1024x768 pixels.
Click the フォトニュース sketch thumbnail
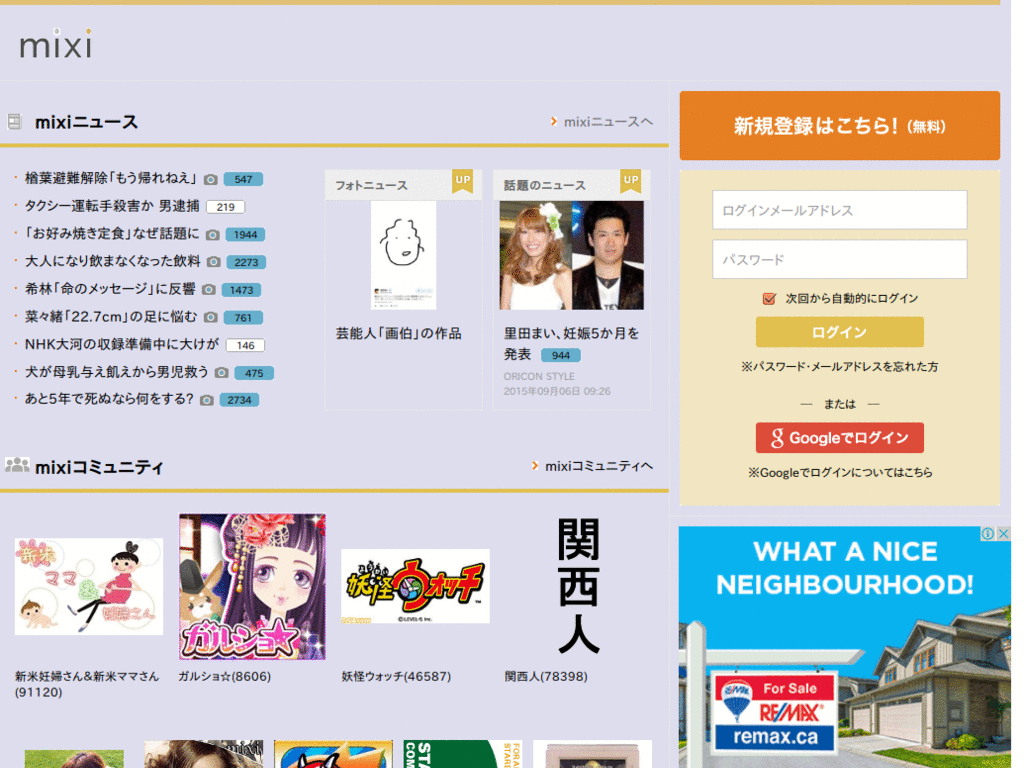(404, 255)
